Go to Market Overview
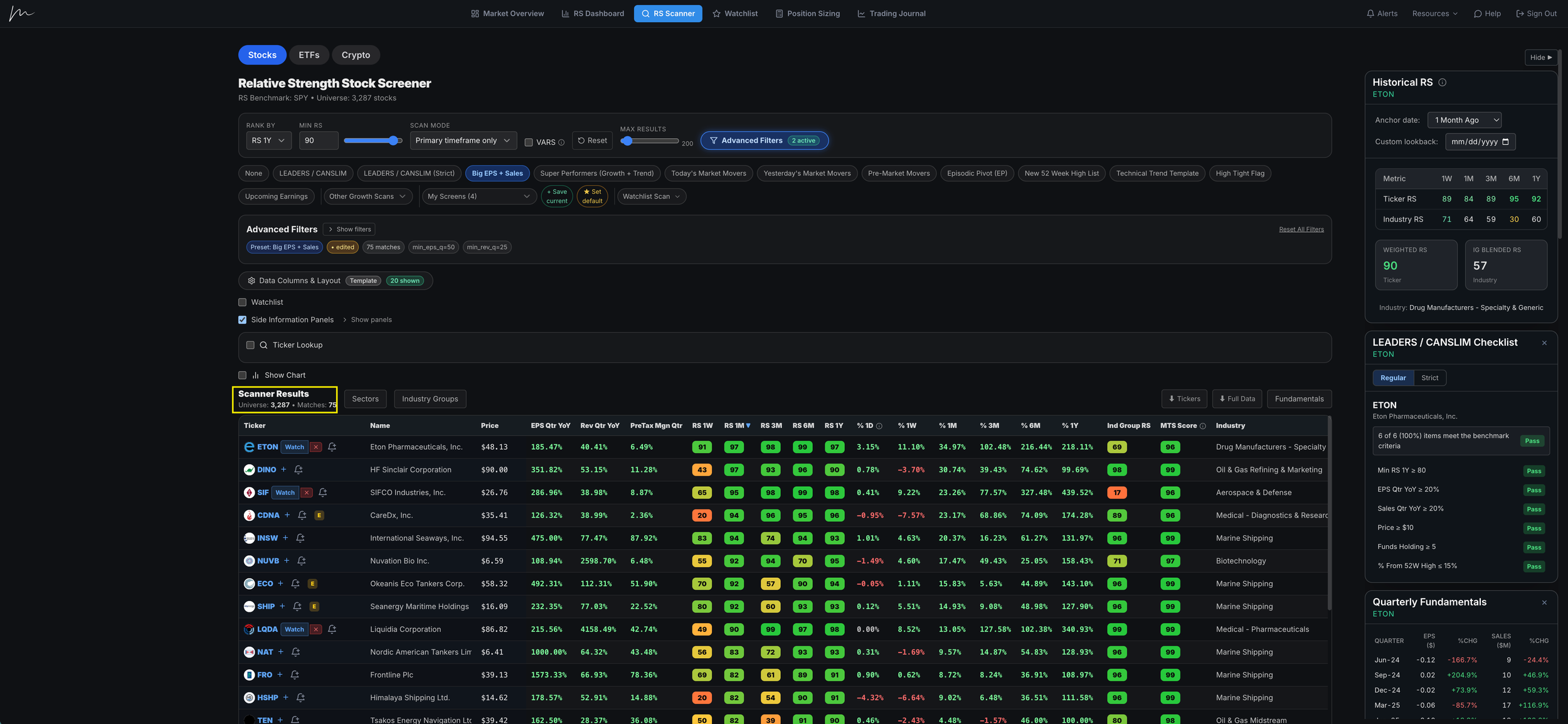Viewport: 1568px width, 724px height. 507,14
